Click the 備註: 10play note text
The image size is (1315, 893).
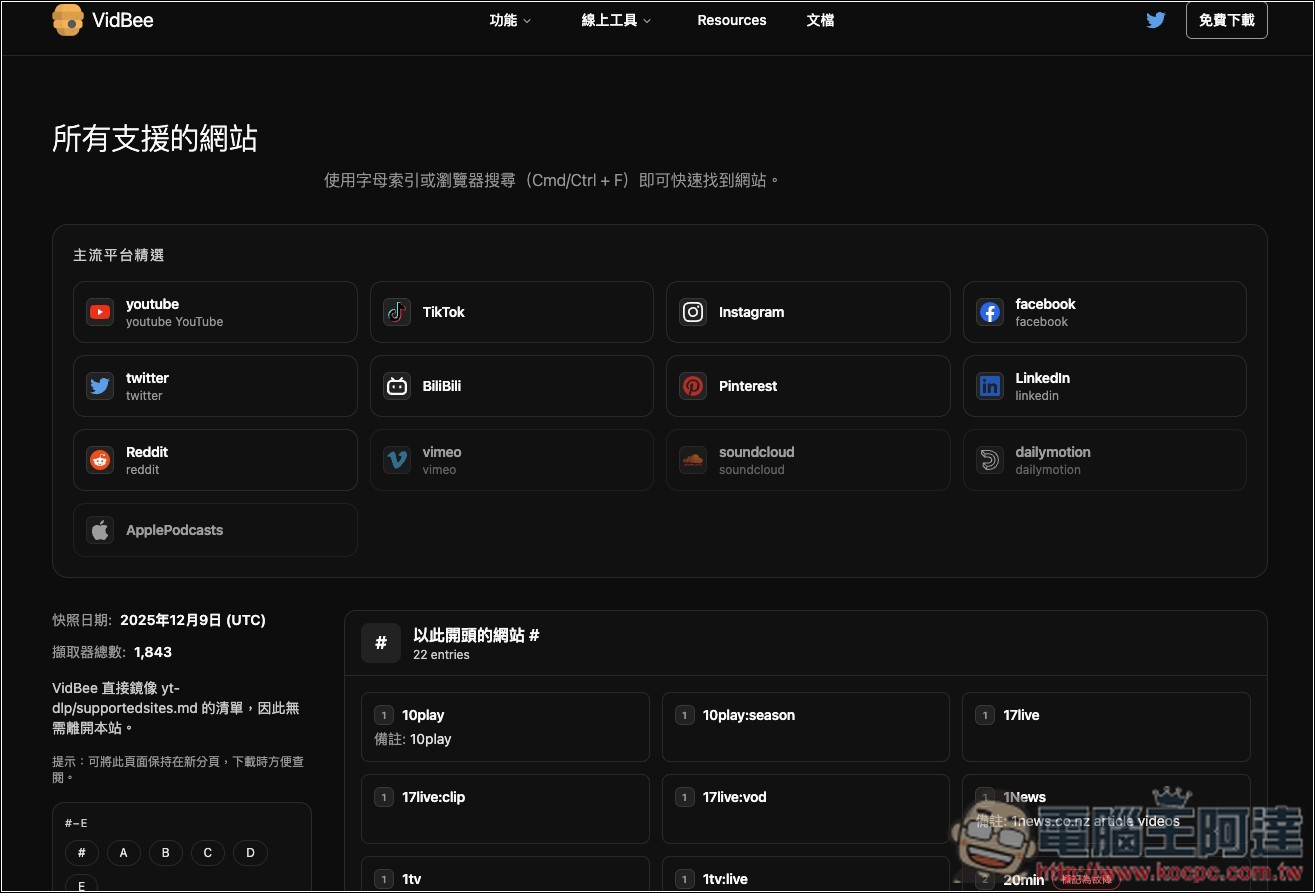413,739
